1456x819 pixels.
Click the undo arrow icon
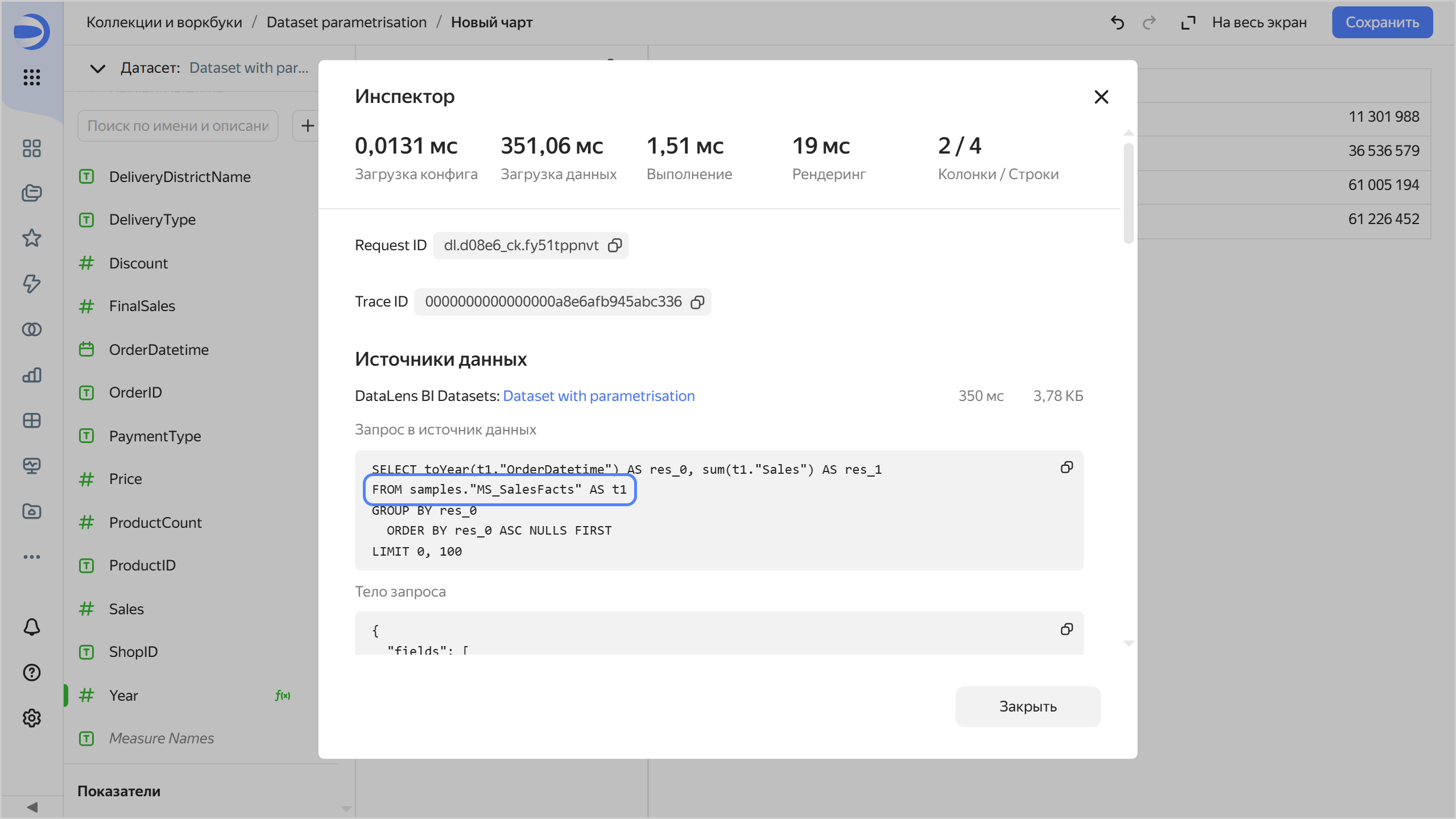point(1117,23)
